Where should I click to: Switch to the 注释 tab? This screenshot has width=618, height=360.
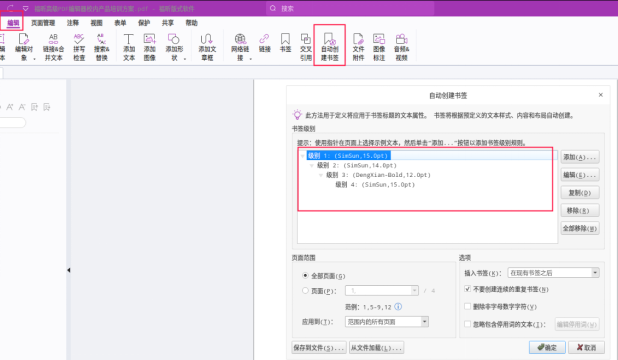(73, 23)
